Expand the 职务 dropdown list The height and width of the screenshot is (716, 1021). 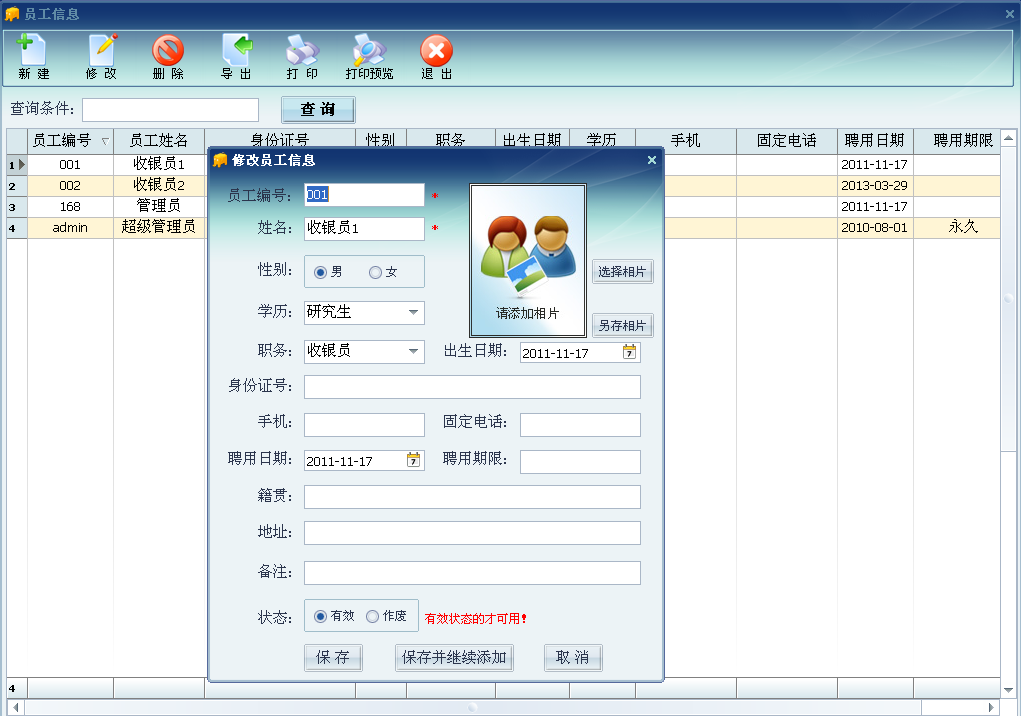(414, 352)
